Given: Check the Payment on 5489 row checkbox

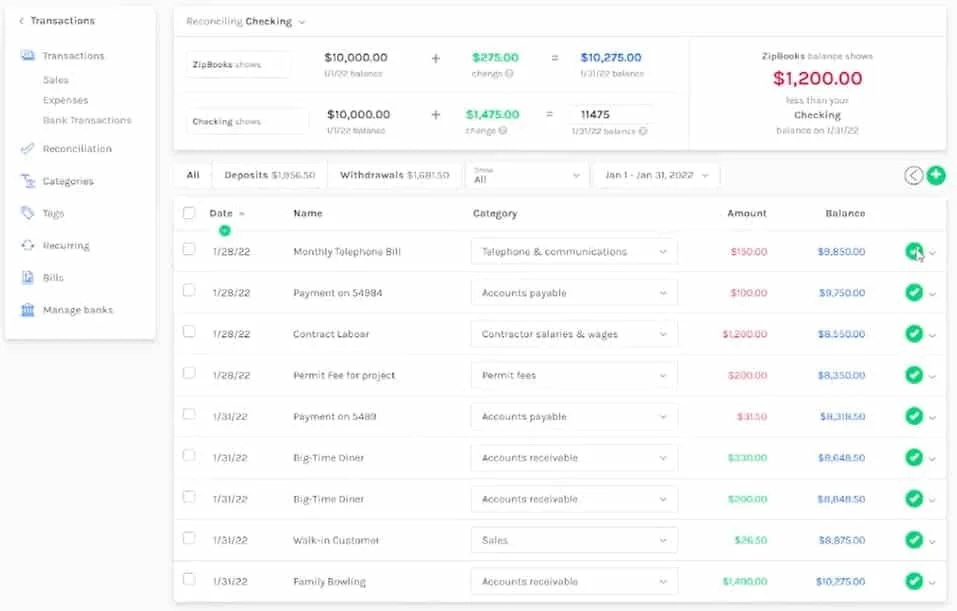Looking at the screenshot, I should pyautogui.click(x=189, y=414).
